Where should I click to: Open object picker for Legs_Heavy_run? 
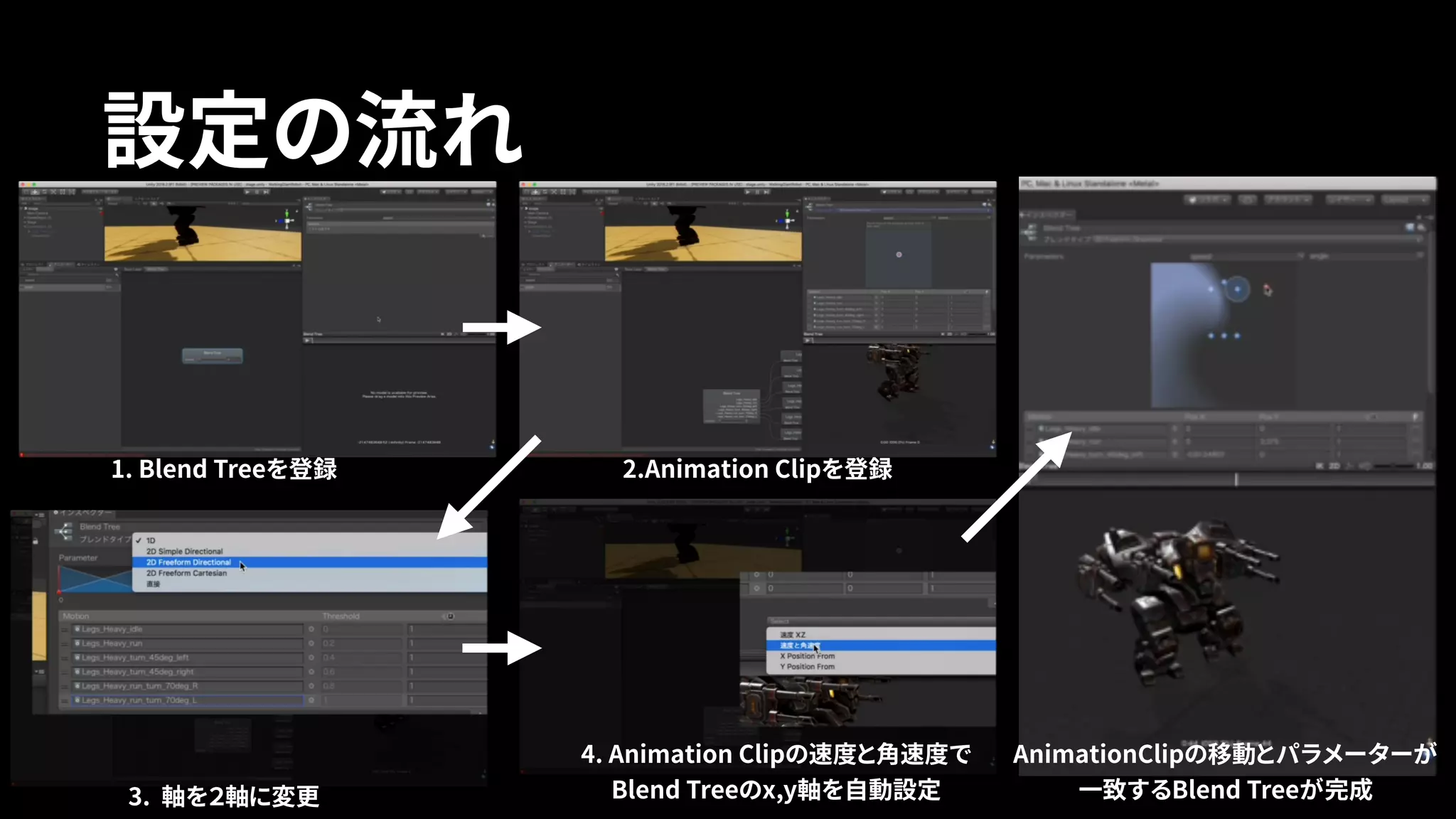click(311, 643)
